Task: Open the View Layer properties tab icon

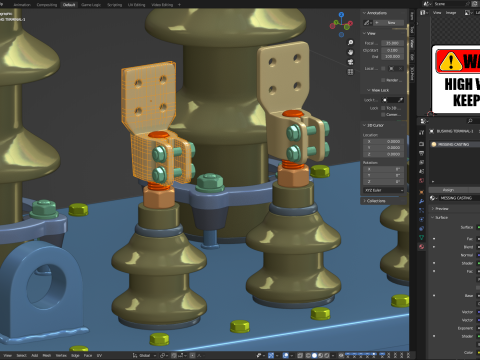Action: [421, 162]
